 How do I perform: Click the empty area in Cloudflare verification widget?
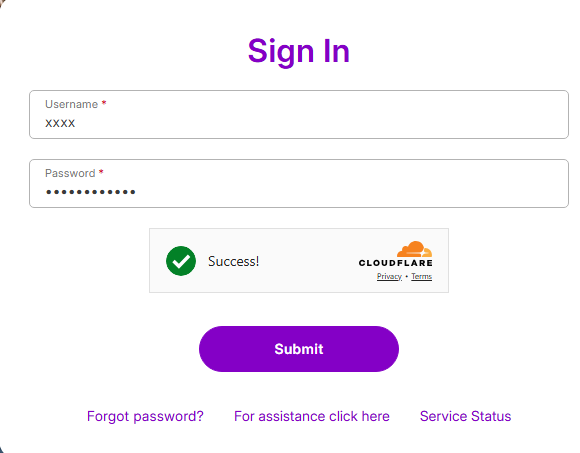click(x=309, y=261)
